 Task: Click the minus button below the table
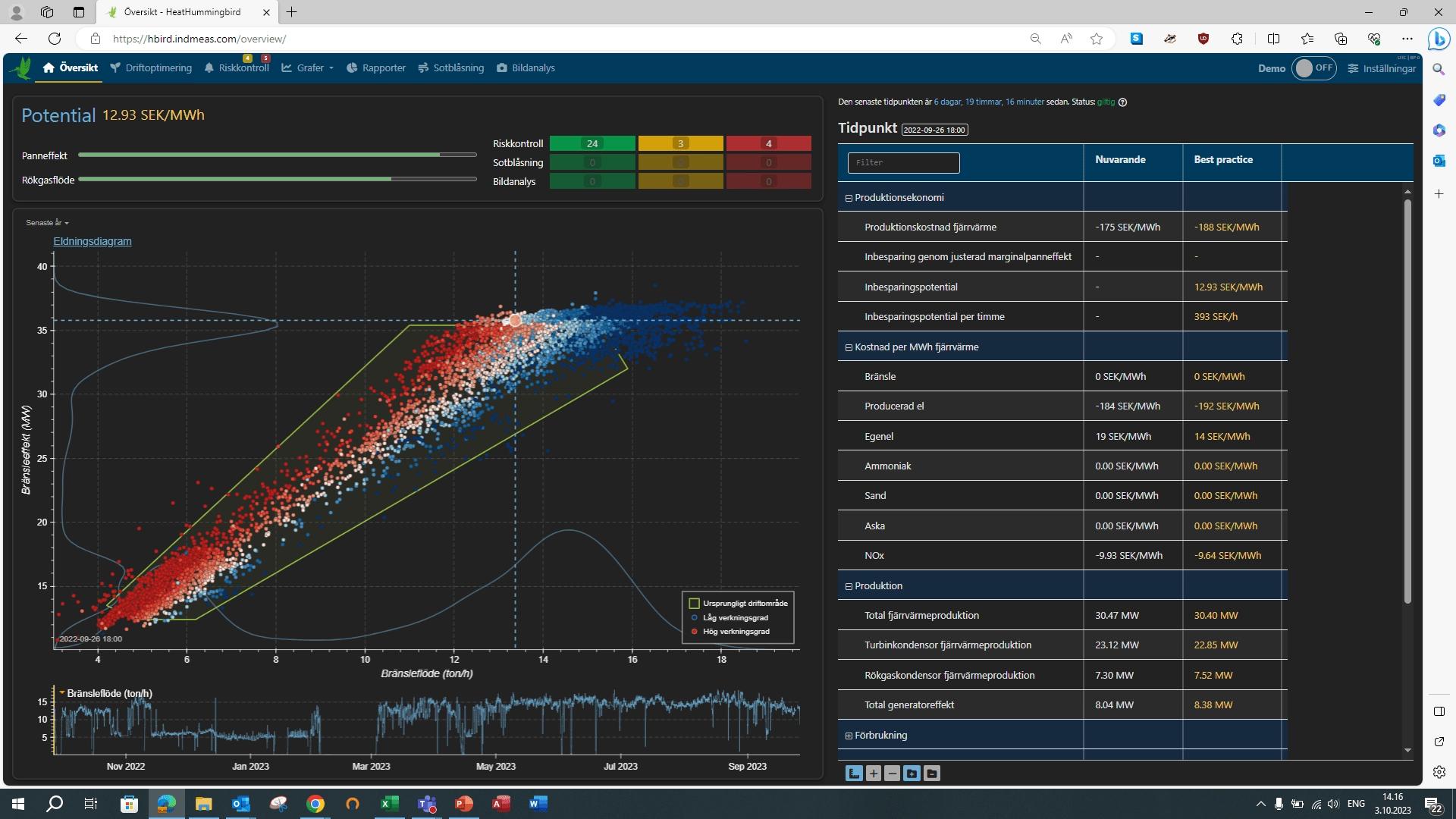[x=893, y=773]
